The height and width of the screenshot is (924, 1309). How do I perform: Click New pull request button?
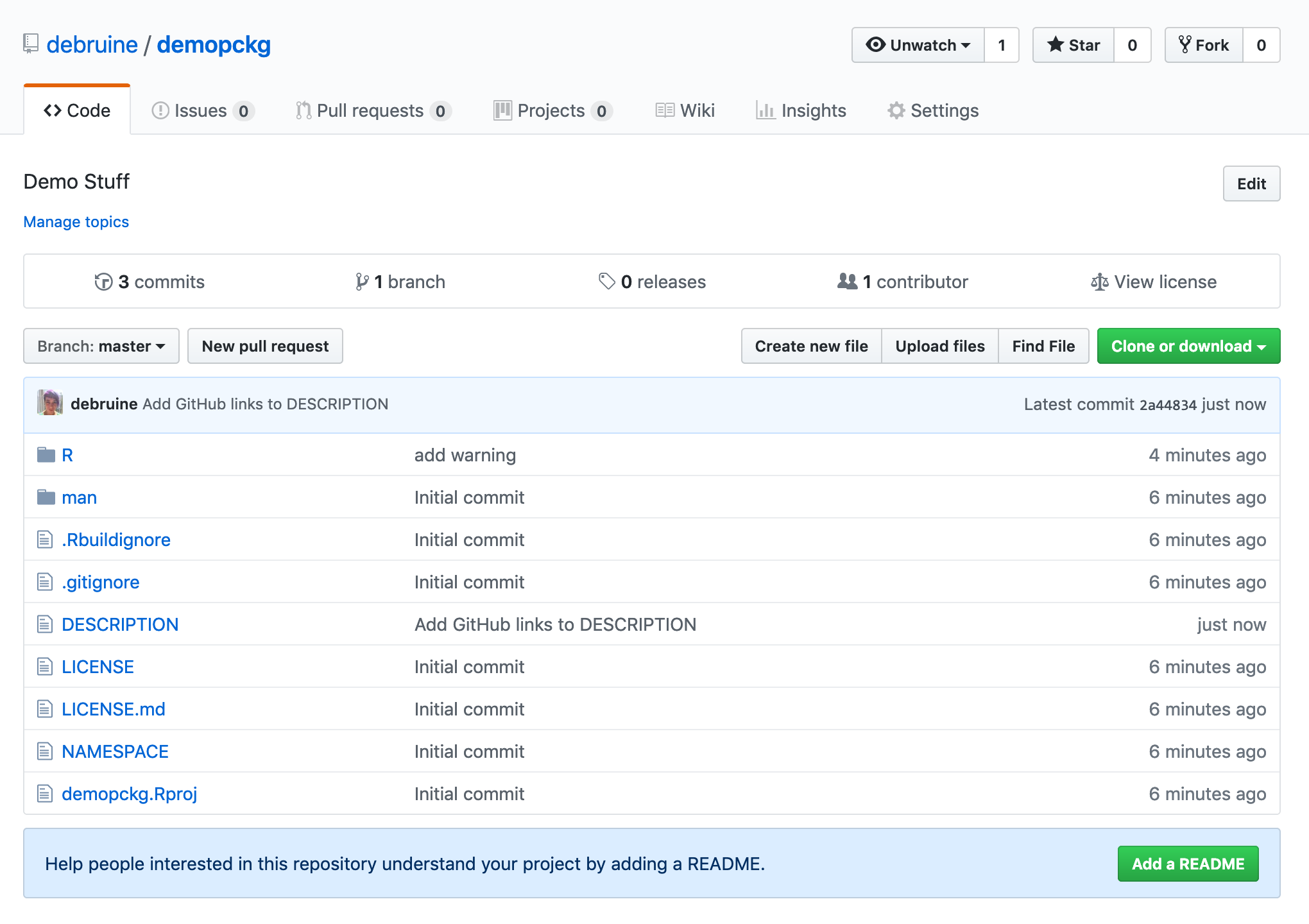coord(265,346)
